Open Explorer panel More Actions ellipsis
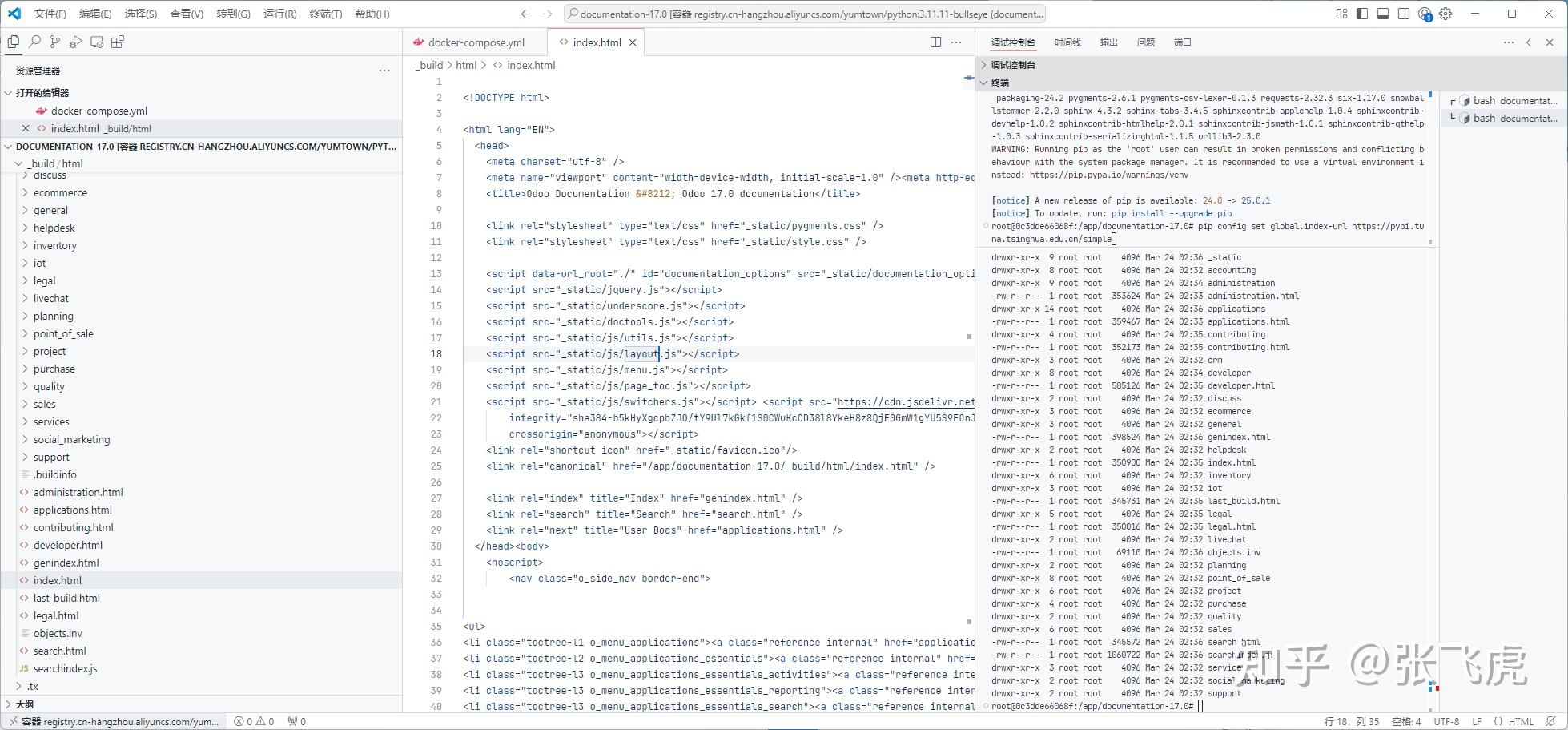Viewport: 1568px width, 730px height. [x=384, y=71]
